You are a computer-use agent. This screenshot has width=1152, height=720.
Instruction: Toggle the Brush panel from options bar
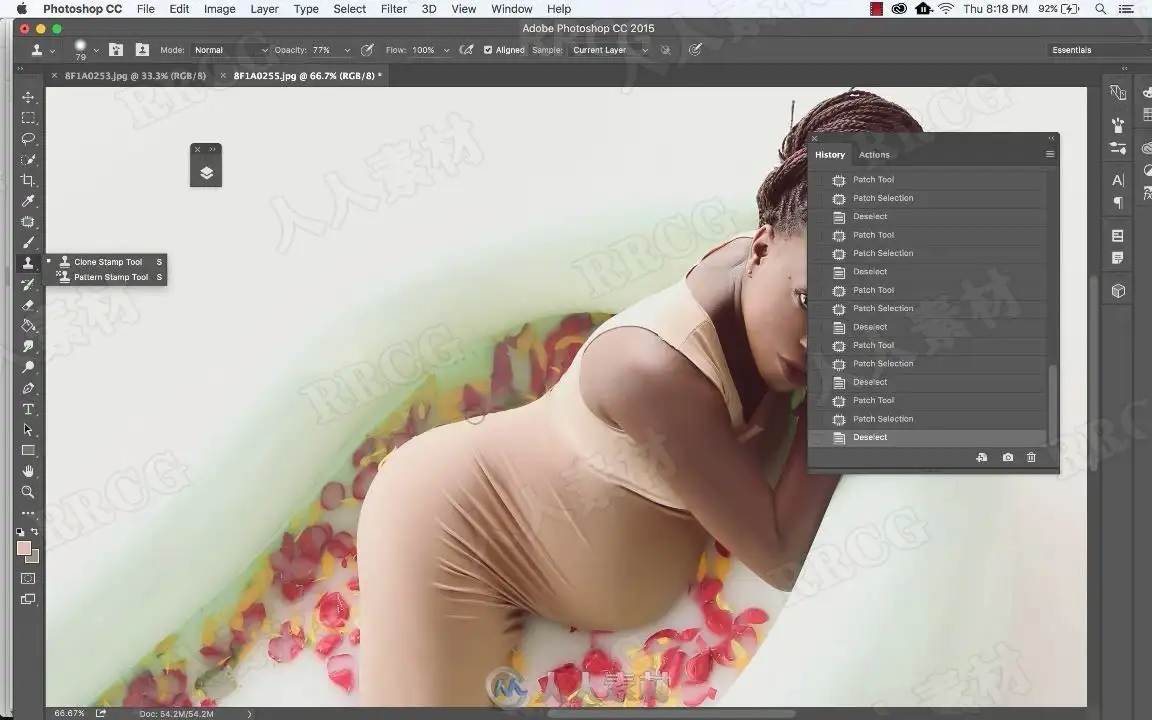[116, 49]
